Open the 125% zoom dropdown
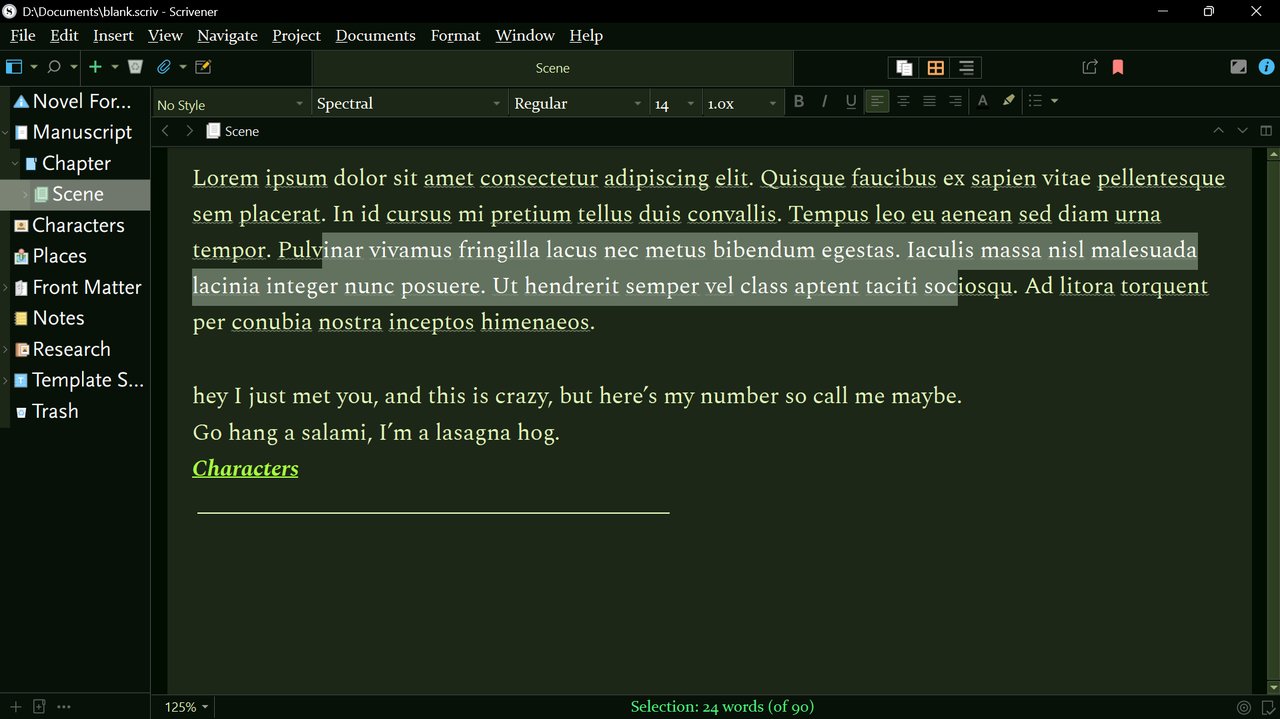The width and height of the screenshot is (1280, 719). point(186,707)
